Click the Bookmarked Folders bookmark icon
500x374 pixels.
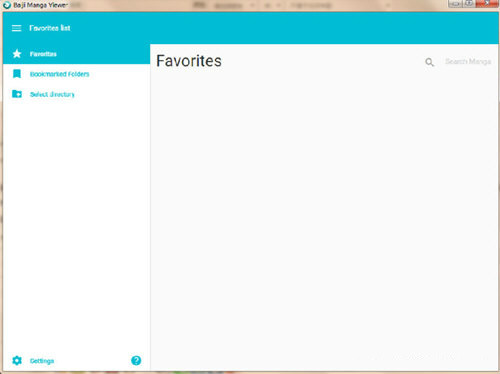click(17, 74)
